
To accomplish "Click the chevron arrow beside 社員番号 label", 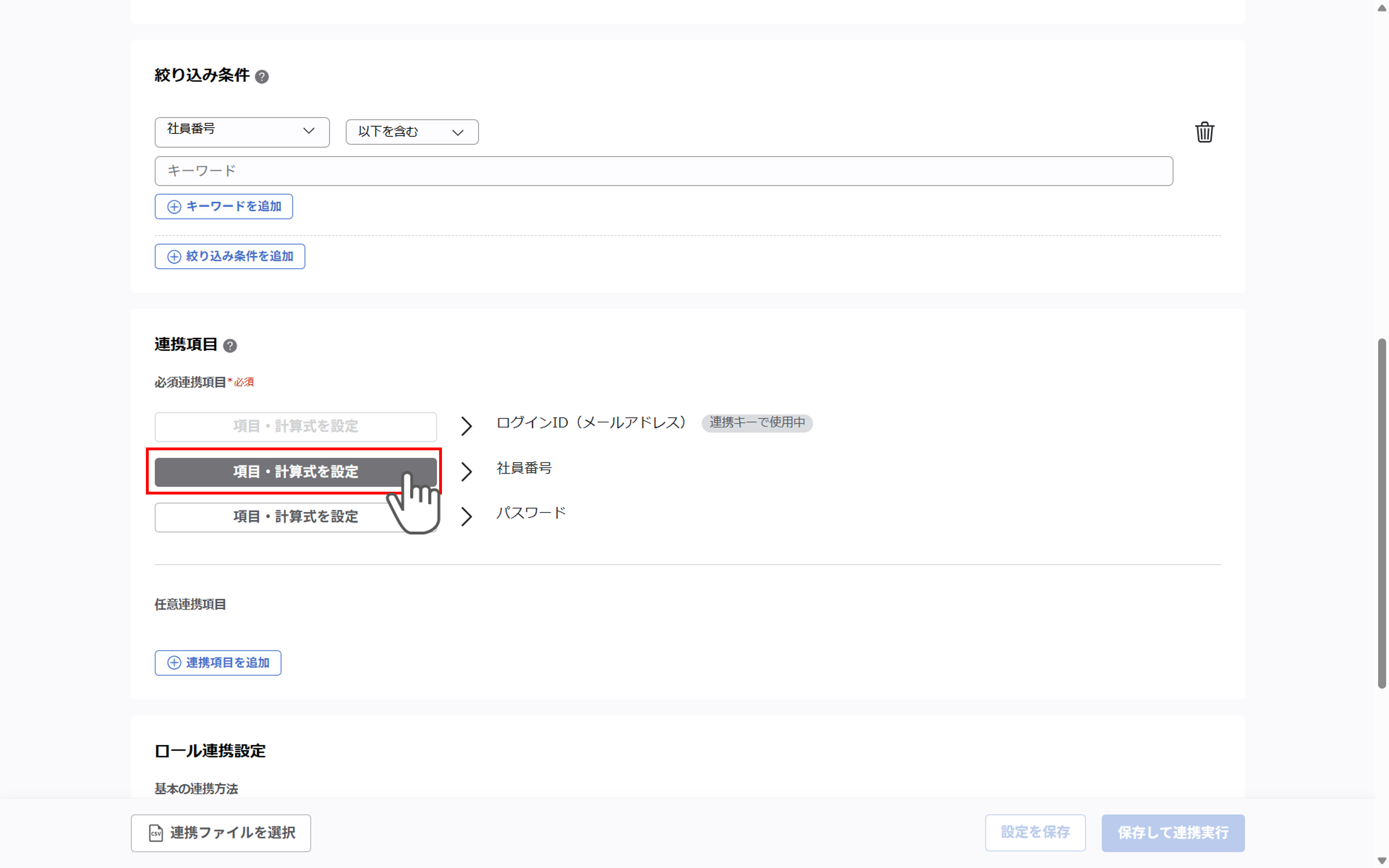I will (467, 472).
